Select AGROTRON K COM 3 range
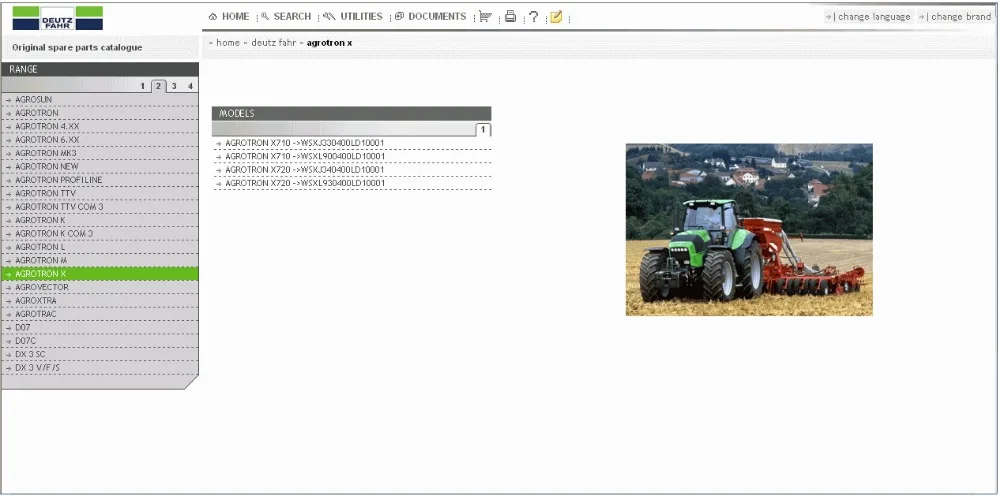This screenshot has height=496, width=1000. tap(99, 233)
